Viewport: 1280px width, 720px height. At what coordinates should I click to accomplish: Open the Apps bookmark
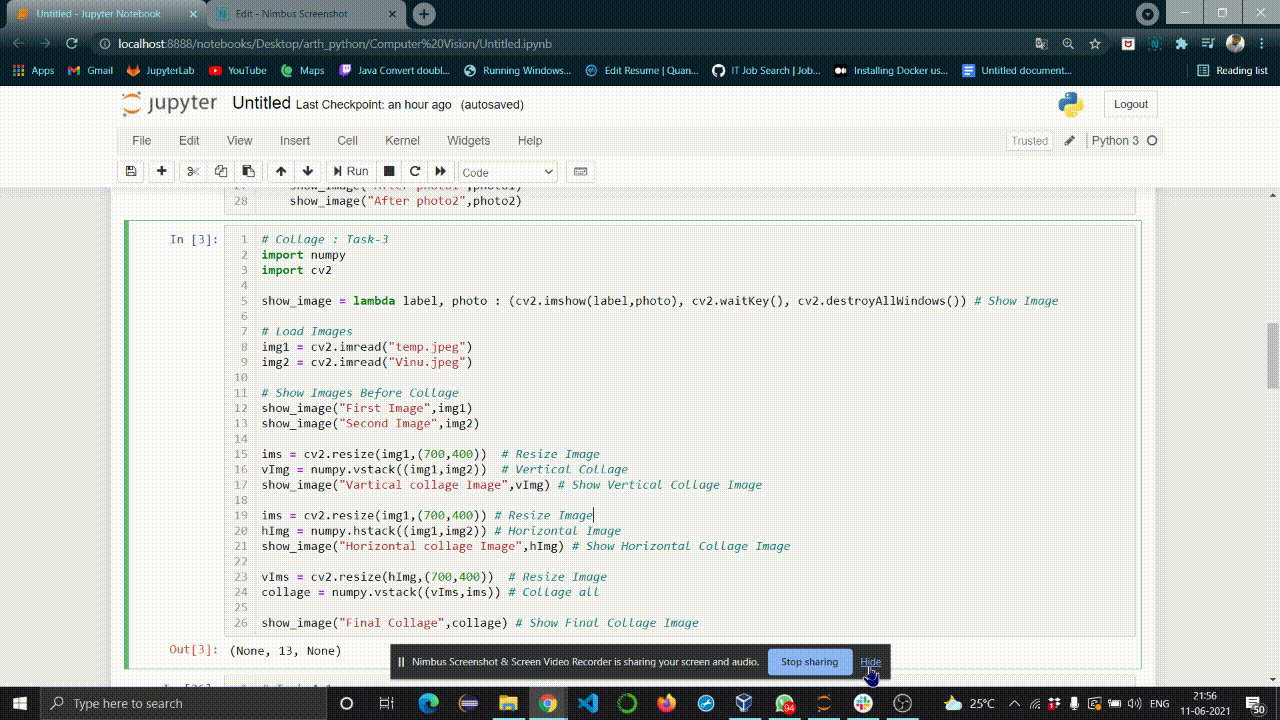coord(34,71)
